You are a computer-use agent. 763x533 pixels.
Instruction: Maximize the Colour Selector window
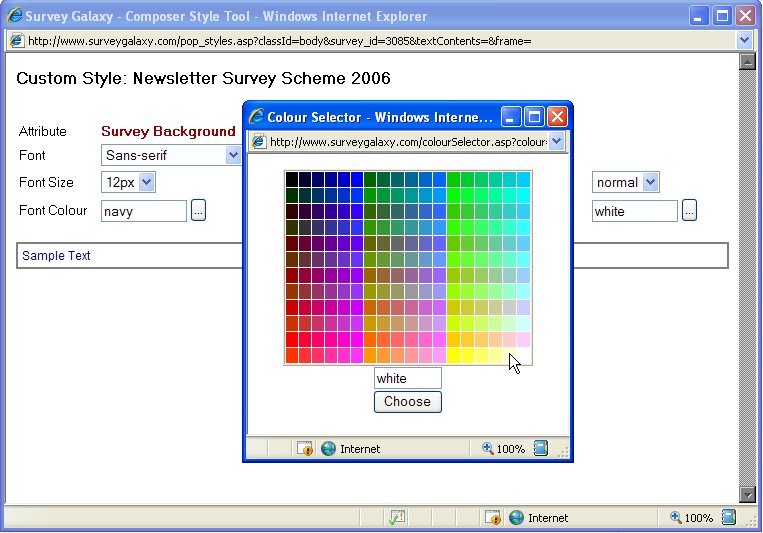pyautogui.click(x=534, y=117)
